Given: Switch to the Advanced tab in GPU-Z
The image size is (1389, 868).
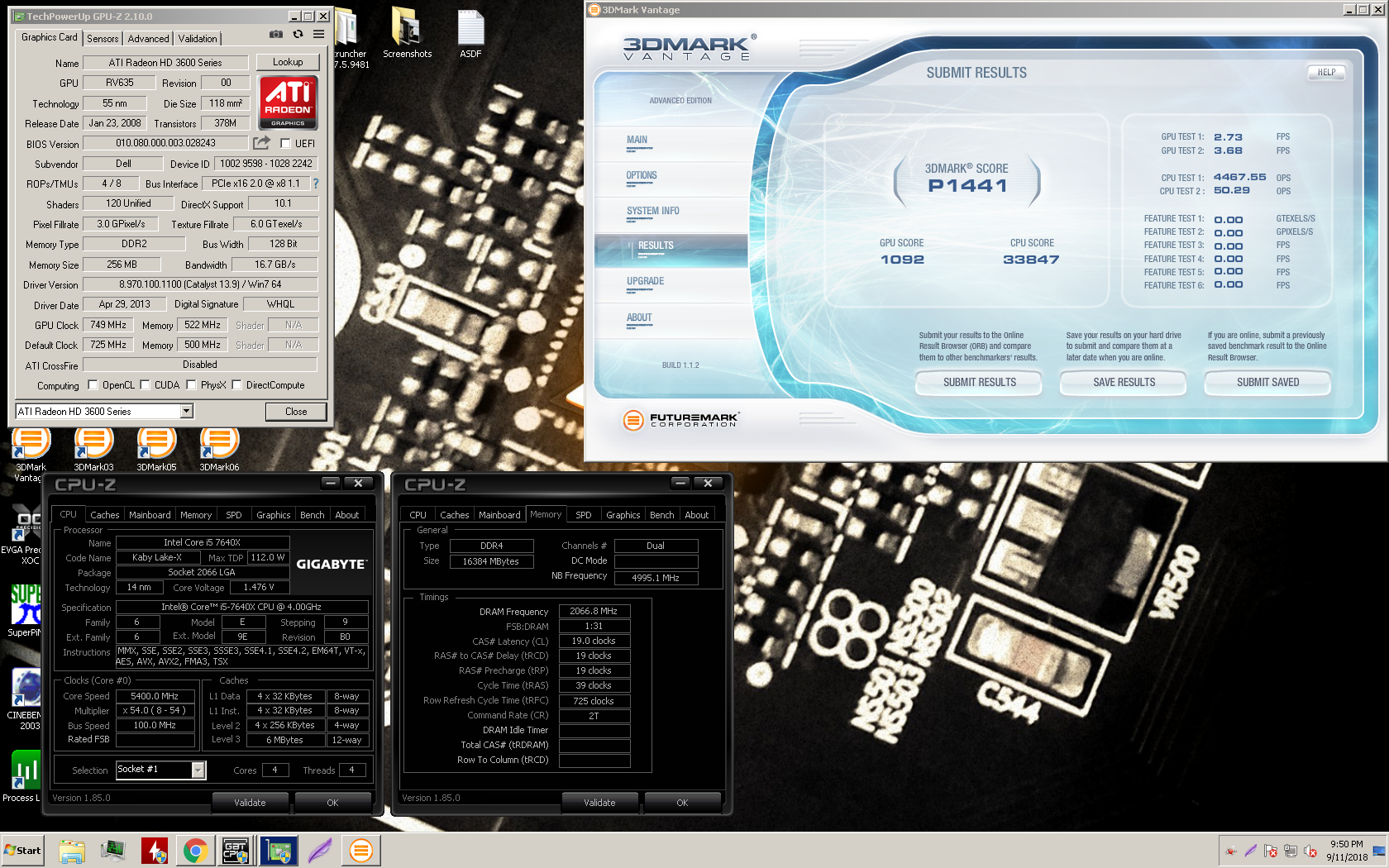Looking at the screenshot, I should [x=148, y=39].
